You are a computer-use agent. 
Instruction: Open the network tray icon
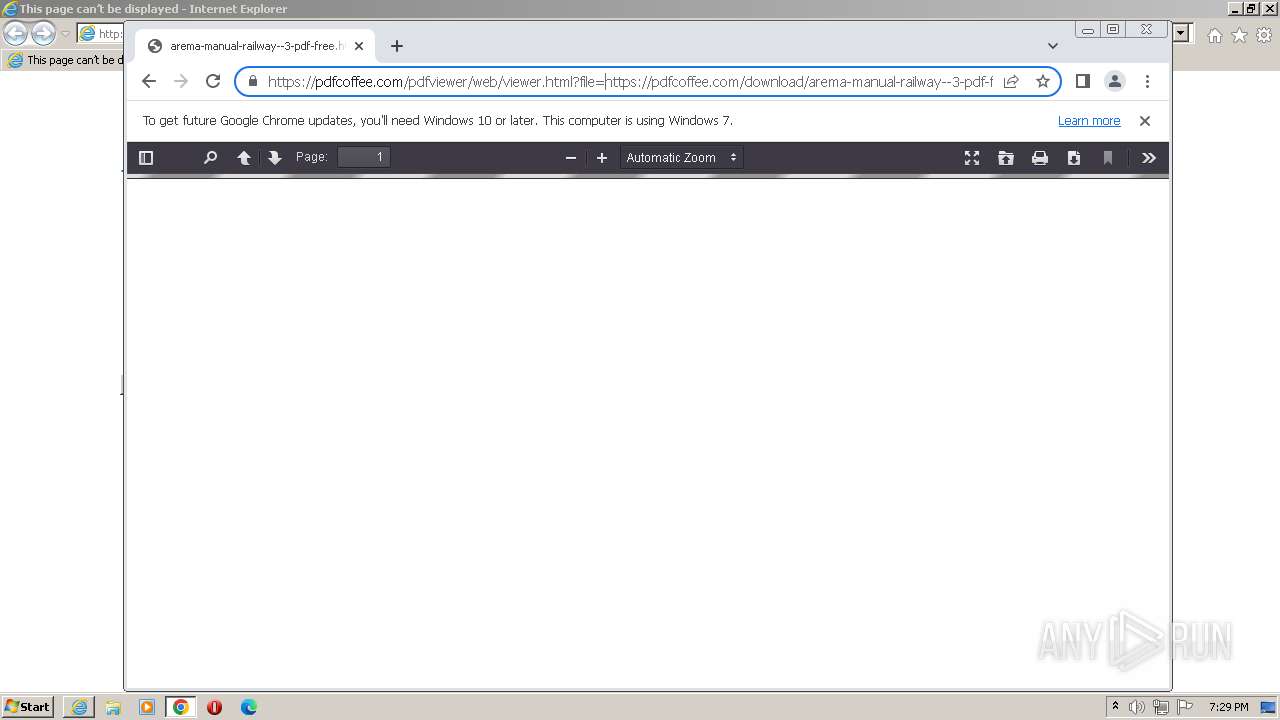[x=1161, y=707]
